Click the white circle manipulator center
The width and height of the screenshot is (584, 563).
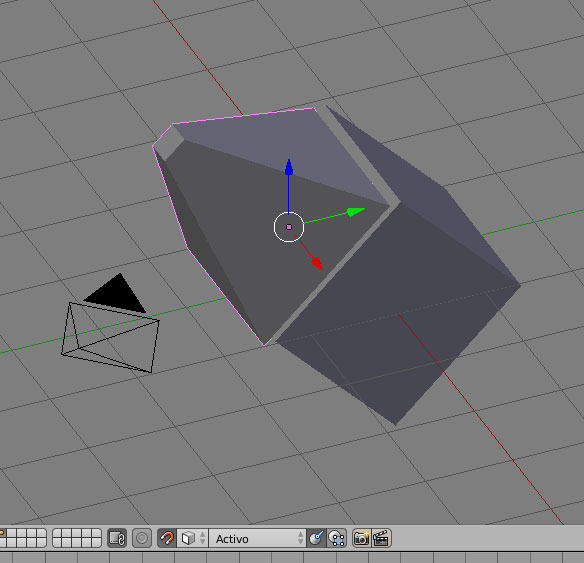click(289, 227)
